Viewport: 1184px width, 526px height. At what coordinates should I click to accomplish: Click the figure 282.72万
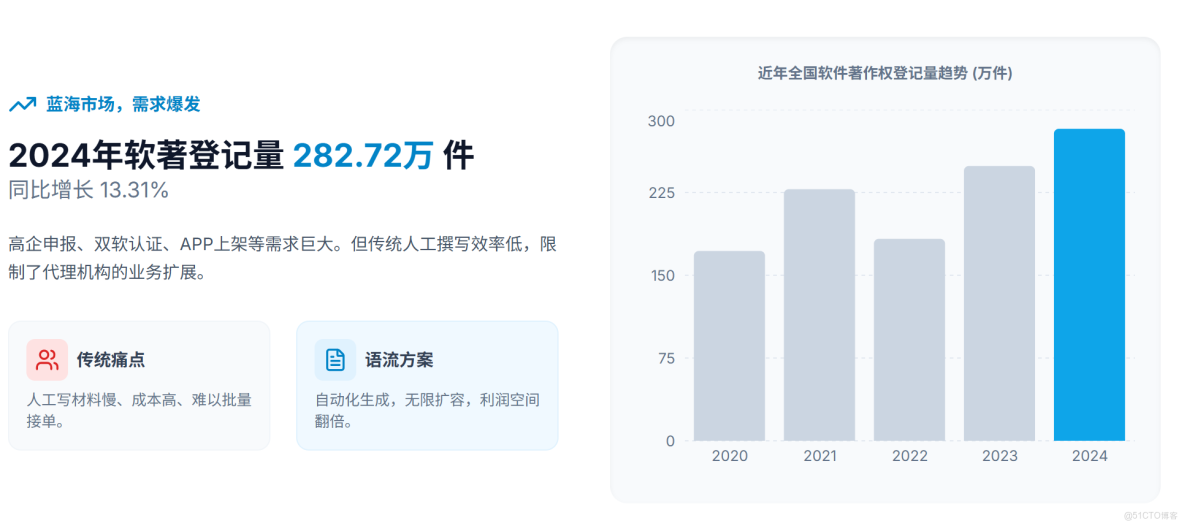tap(363, 155)
